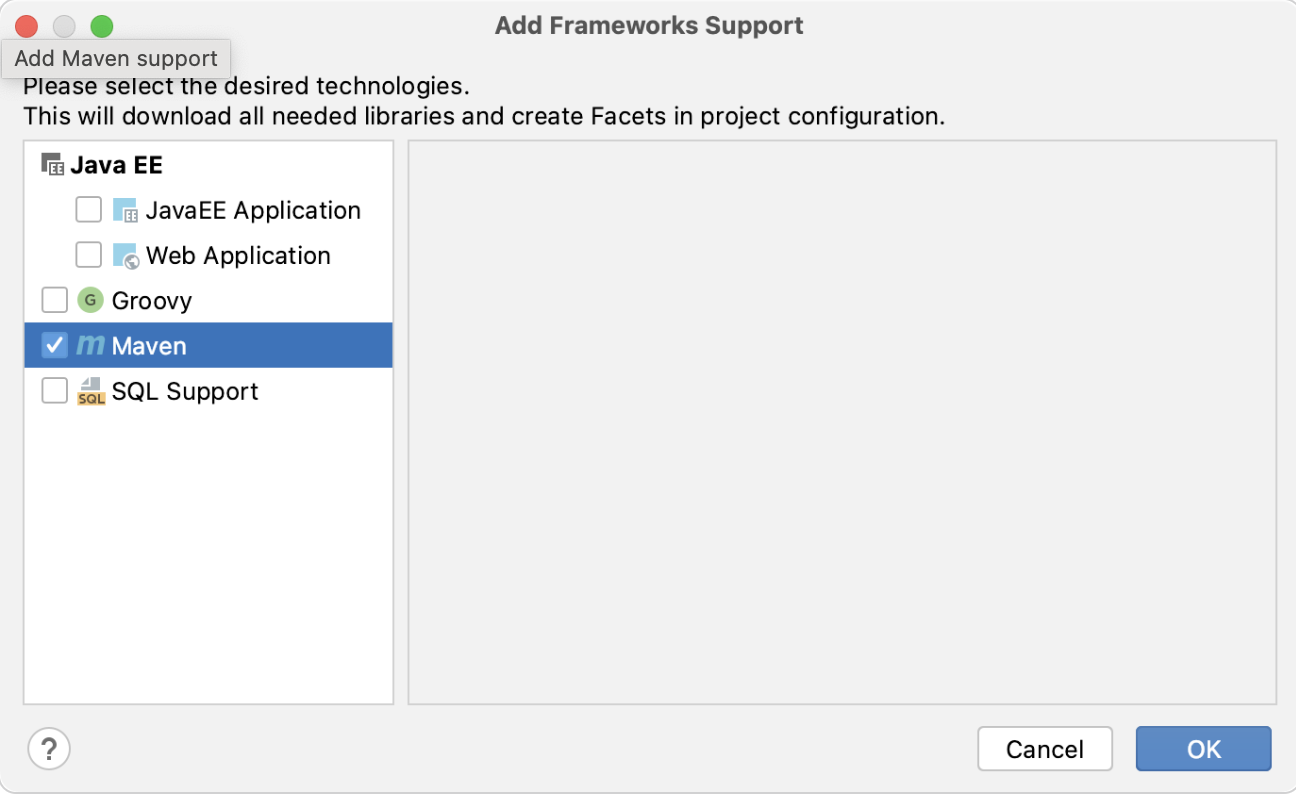
Task: Enable the Web Application checkbox
Action: tap(89, 255)
